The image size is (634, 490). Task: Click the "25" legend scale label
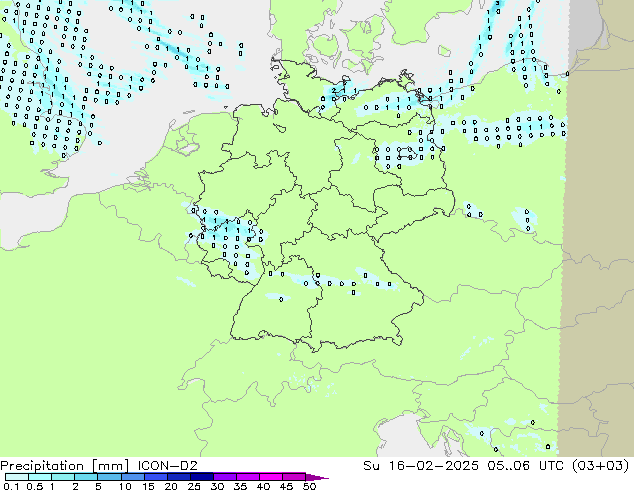(194, 486)
